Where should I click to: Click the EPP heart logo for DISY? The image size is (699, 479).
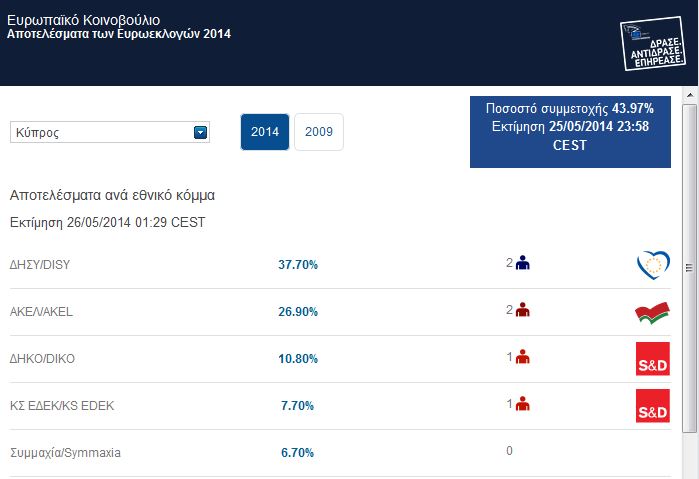coord(652,265)
